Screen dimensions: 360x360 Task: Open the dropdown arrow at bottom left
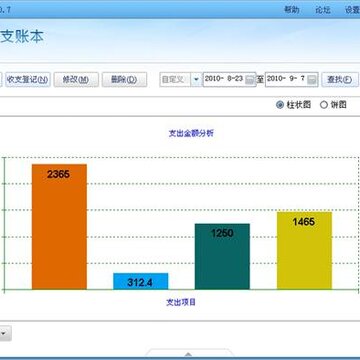pyautogui.click(x=5, y=333)
